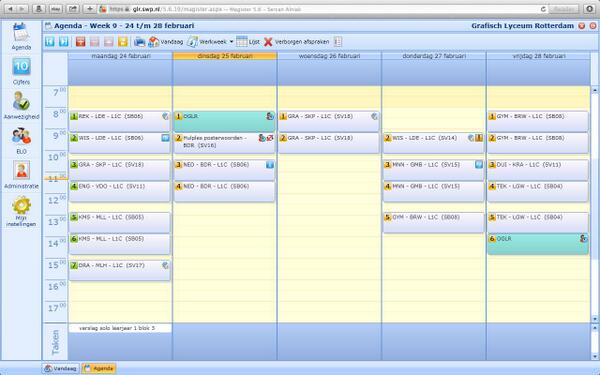Image resolution: width=600 pixels, height=375 pixels.
Task: Select maandag 24 februari header
Action: point(121,56)
